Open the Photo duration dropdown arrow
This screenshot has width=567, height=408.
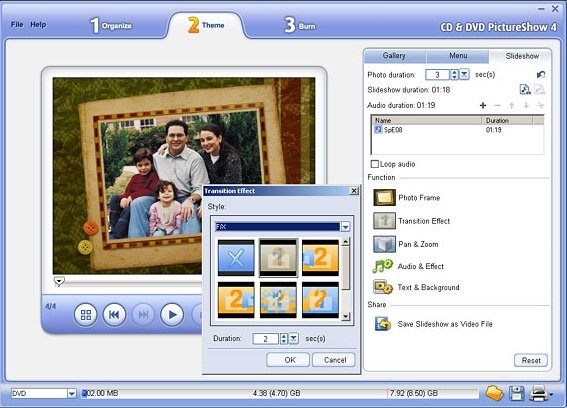tap(464, 75)
